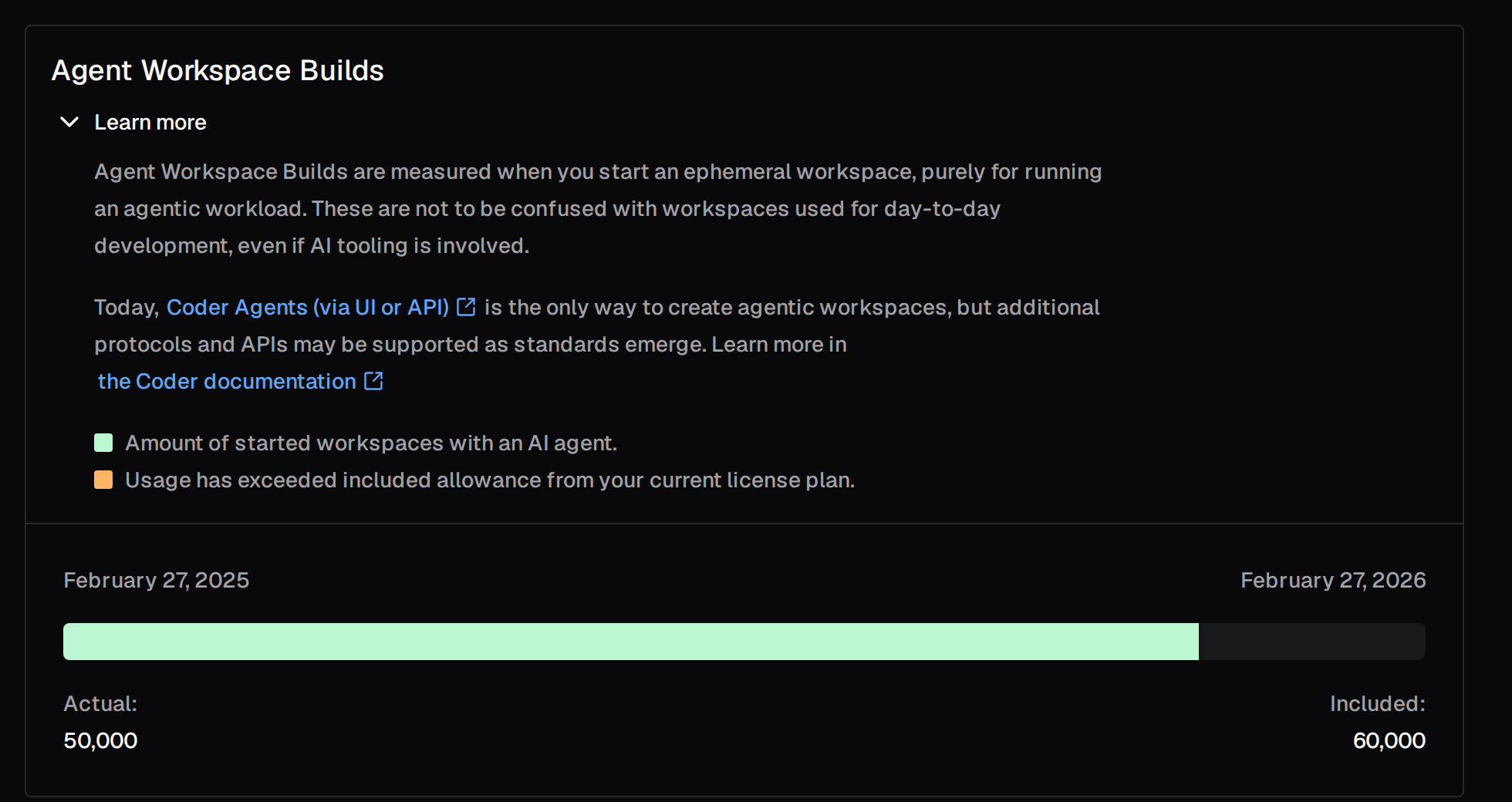The width and height of the screenshot is (1512, 802).
Task: Click the Included: label
Action: pyautogui.click(x=1378, y=703)
